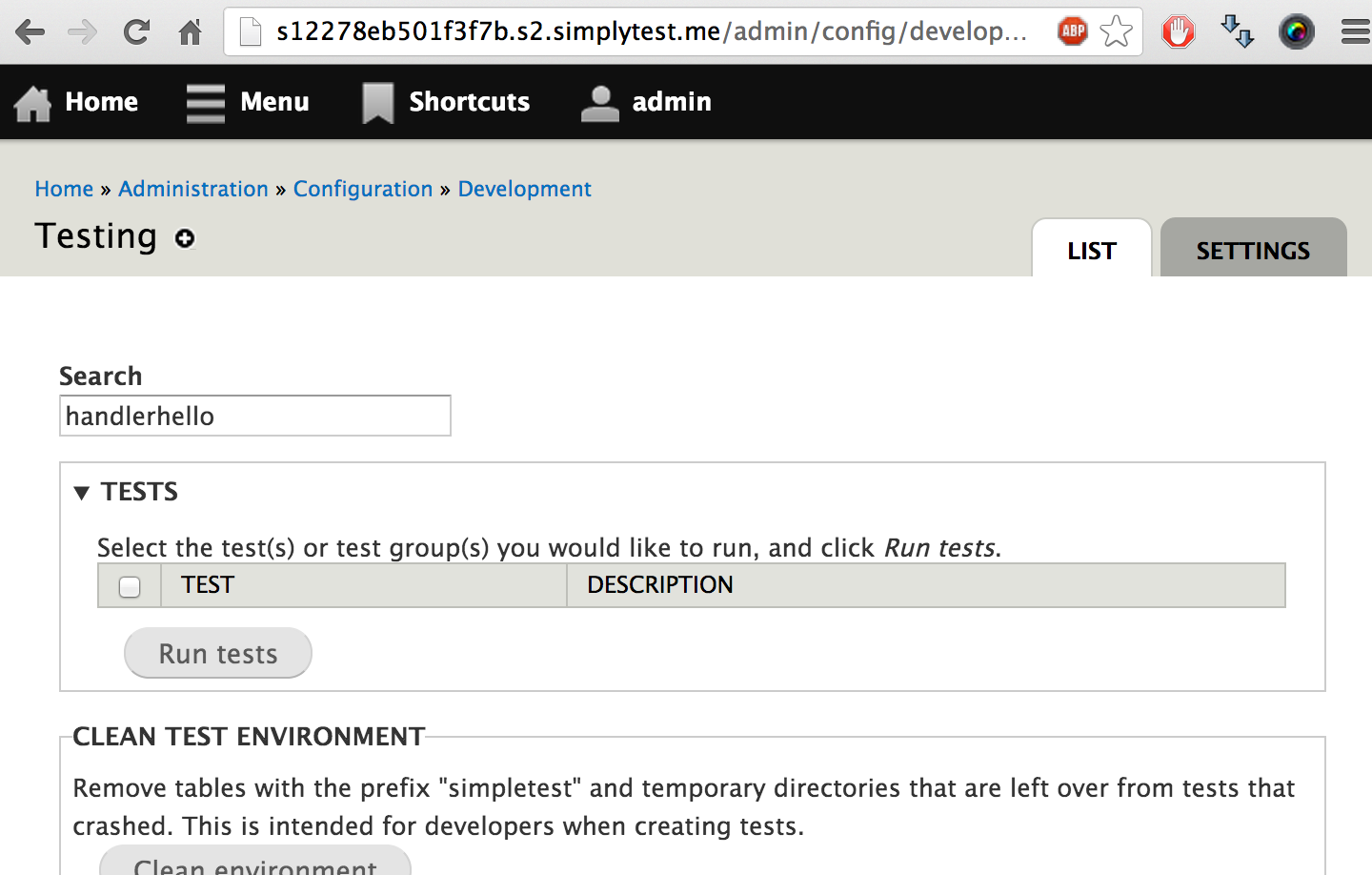
Task: Open downloads with the arrow icon
Action: click(1237, 31)
